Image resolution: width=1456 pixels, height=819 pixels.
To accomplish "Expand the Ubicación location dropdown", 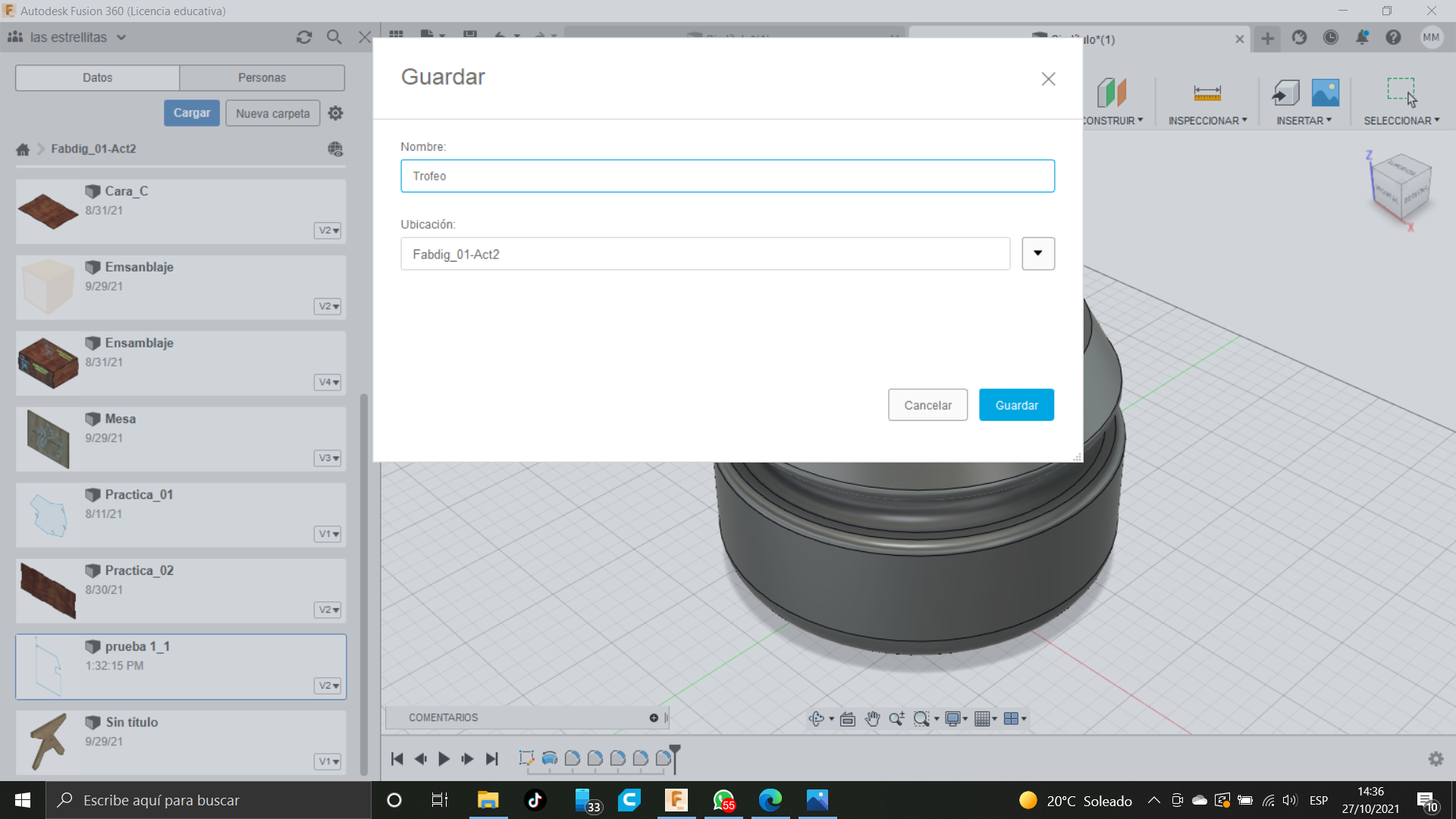I will [1037, 254].
